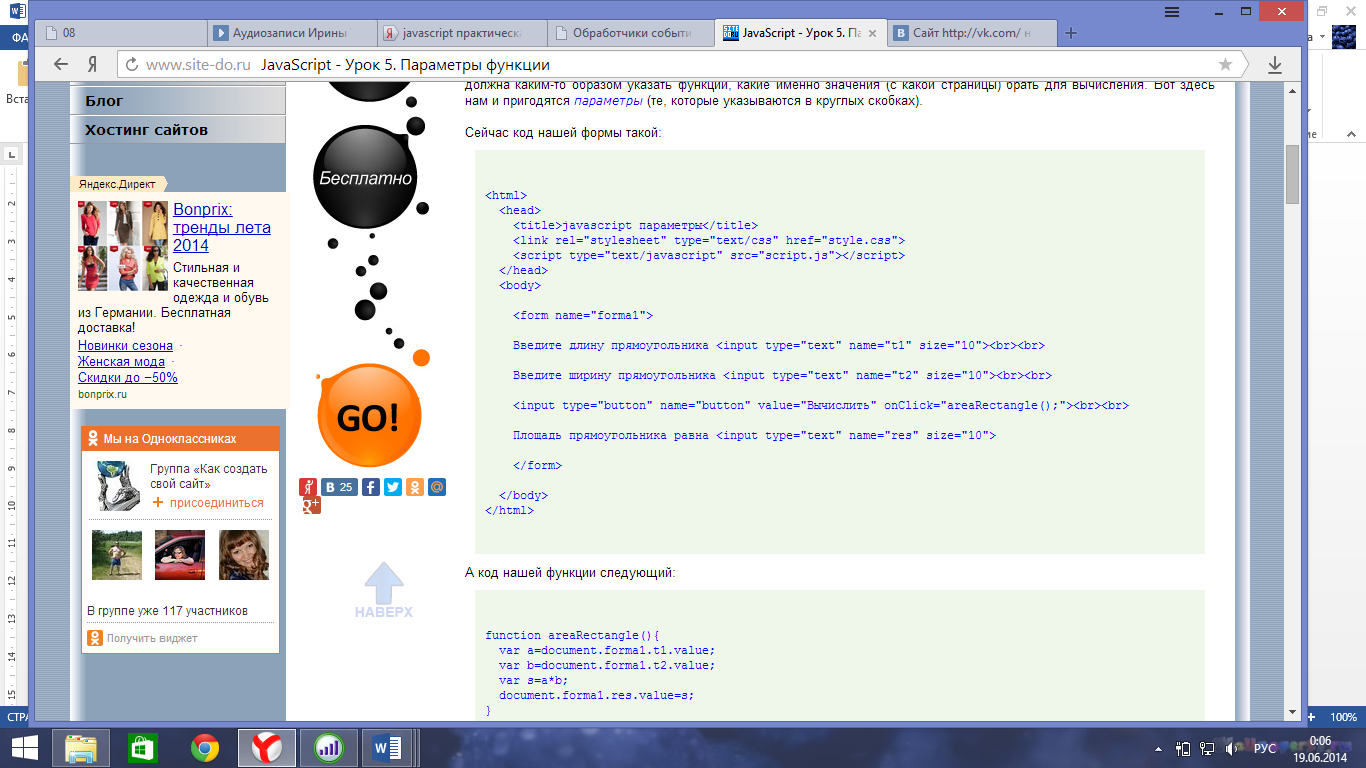Reload the page with refresh icon
Image resolution: width=1366 pixels, height=768 pixels.
(x=131, y=65)
